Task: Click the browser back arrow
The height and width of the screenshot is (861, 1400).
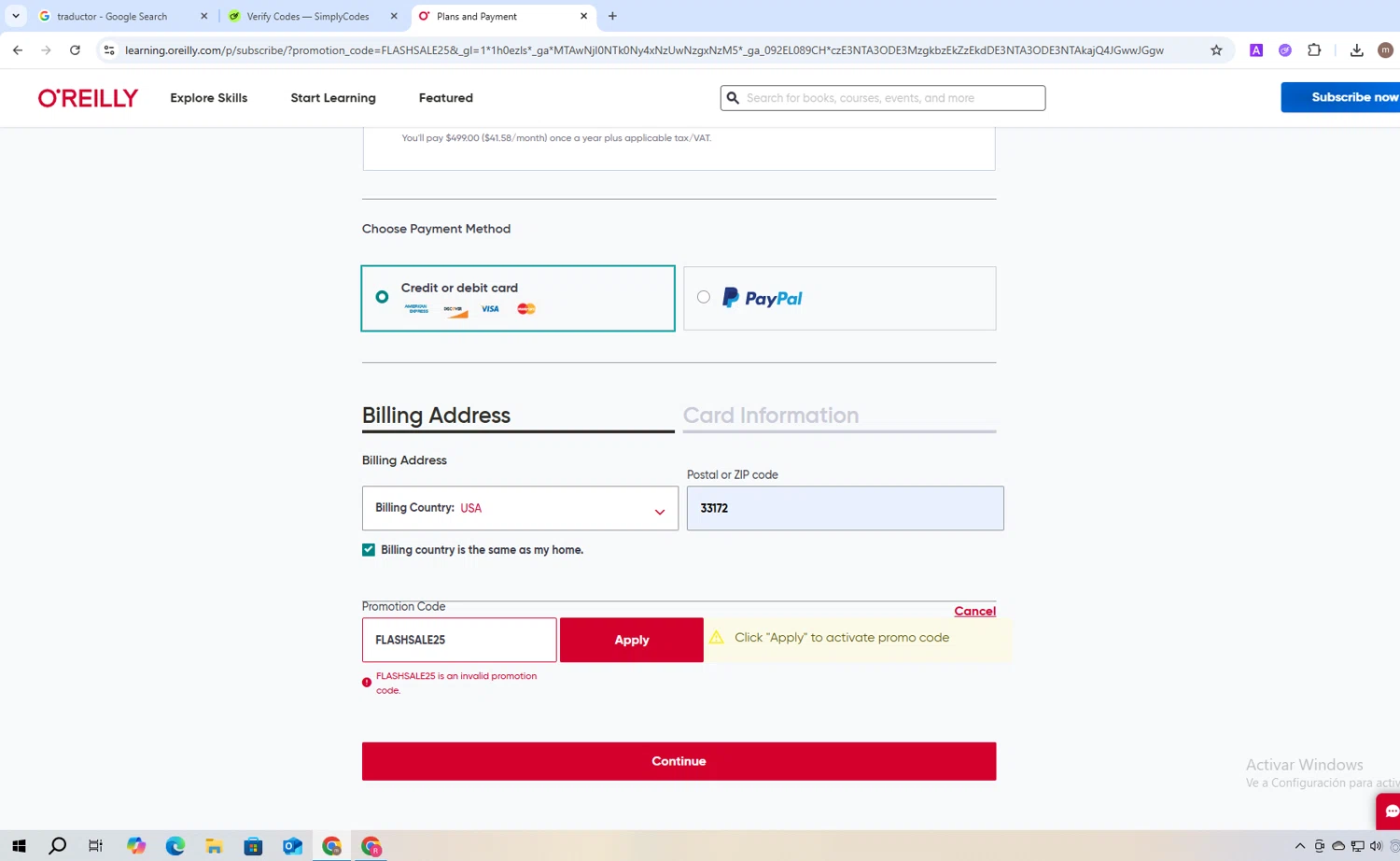Action: (18, 50)
